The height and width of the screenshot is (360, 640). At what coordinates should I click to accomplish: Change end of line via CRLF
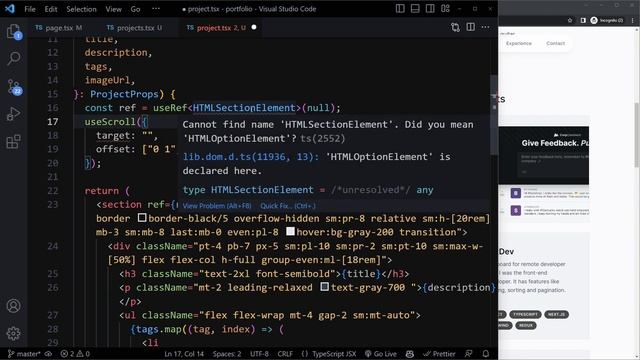click(x=285, y=354)
